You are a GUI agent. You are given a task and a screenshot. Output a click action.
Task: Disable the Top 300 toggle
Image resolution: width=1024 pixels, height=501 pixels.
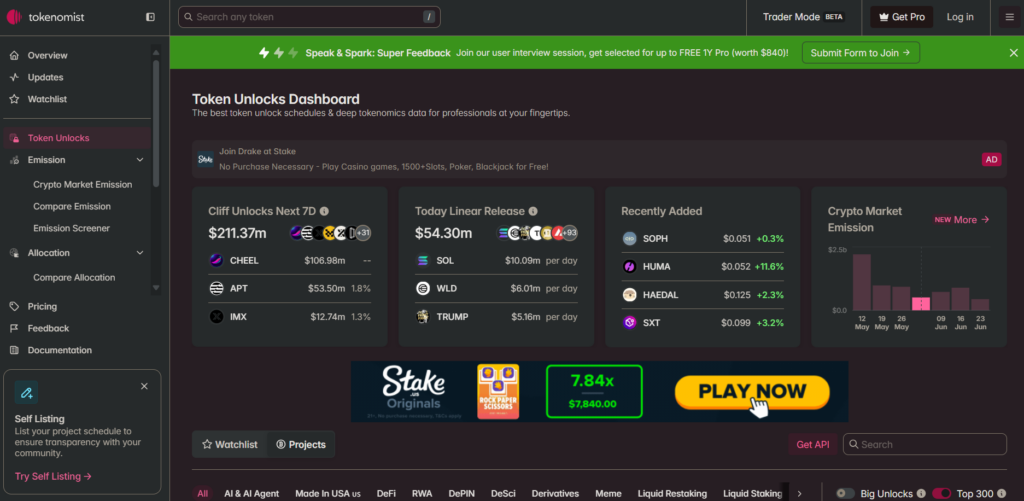tap(941, 493)
